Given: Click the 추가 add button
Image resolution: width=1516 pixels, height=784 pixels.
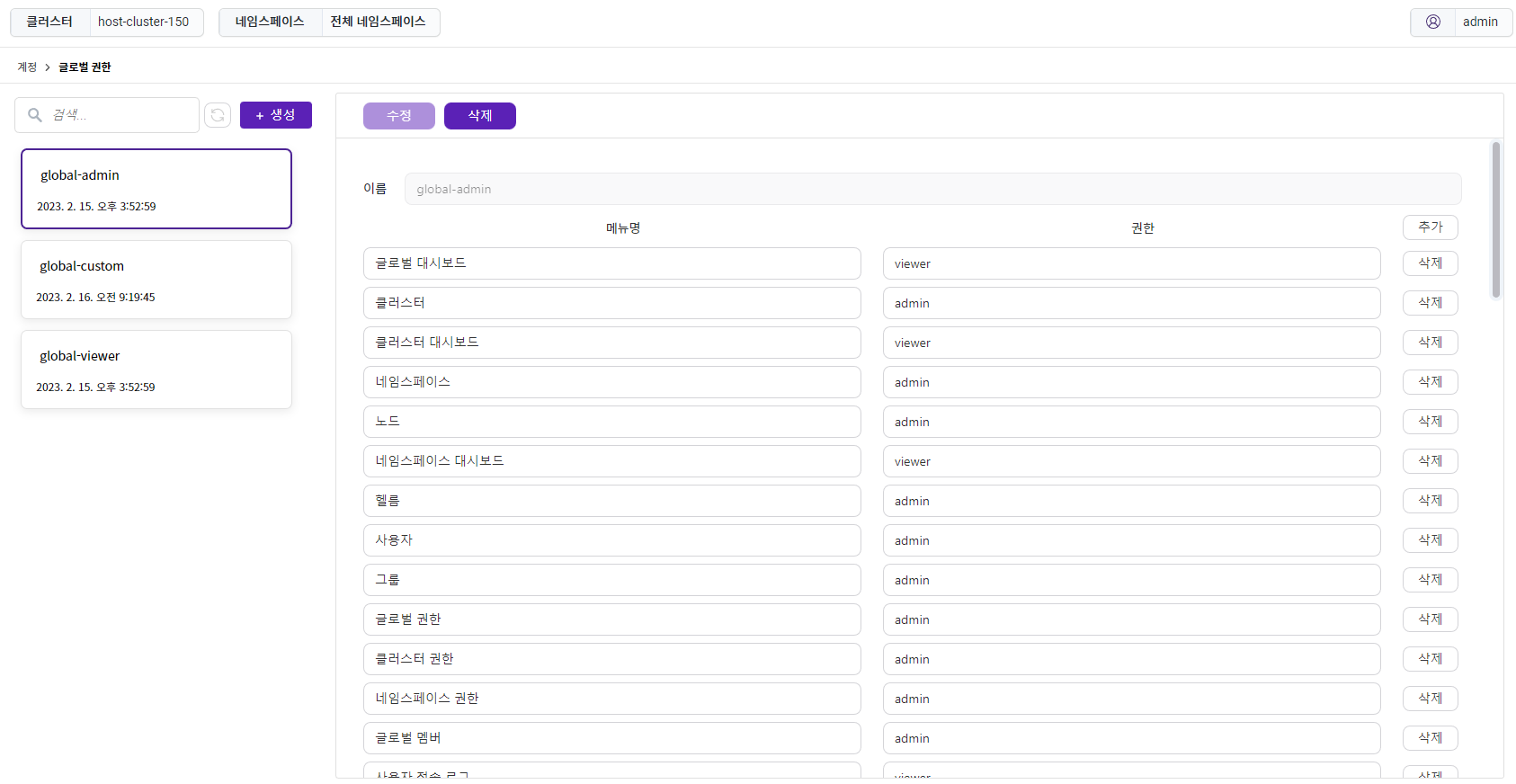Looking at the screenshot, I should tap(1431, 227).
